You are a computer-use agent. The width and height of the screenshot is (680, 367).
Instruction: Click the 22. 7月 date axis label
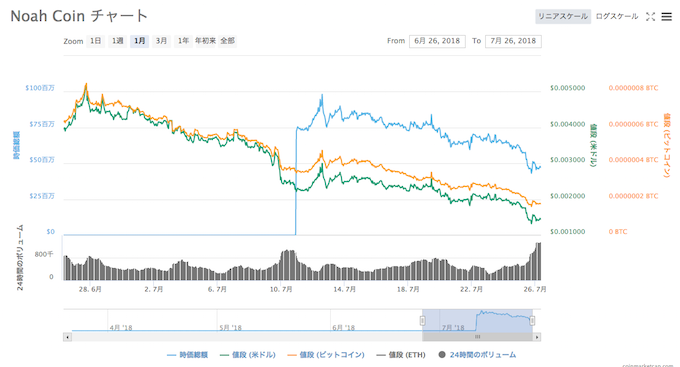471,289
